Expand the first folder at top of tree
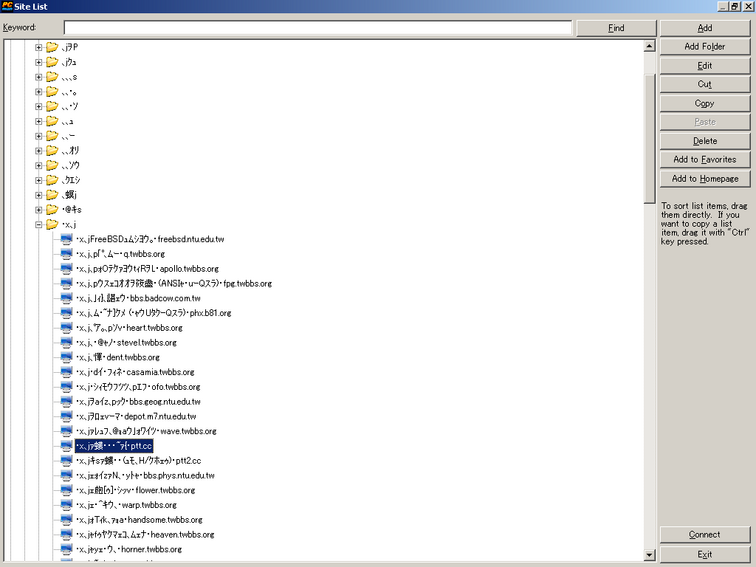Image resolution: width=756 pixels, height=567 pixels. click(x=39, y=47)
